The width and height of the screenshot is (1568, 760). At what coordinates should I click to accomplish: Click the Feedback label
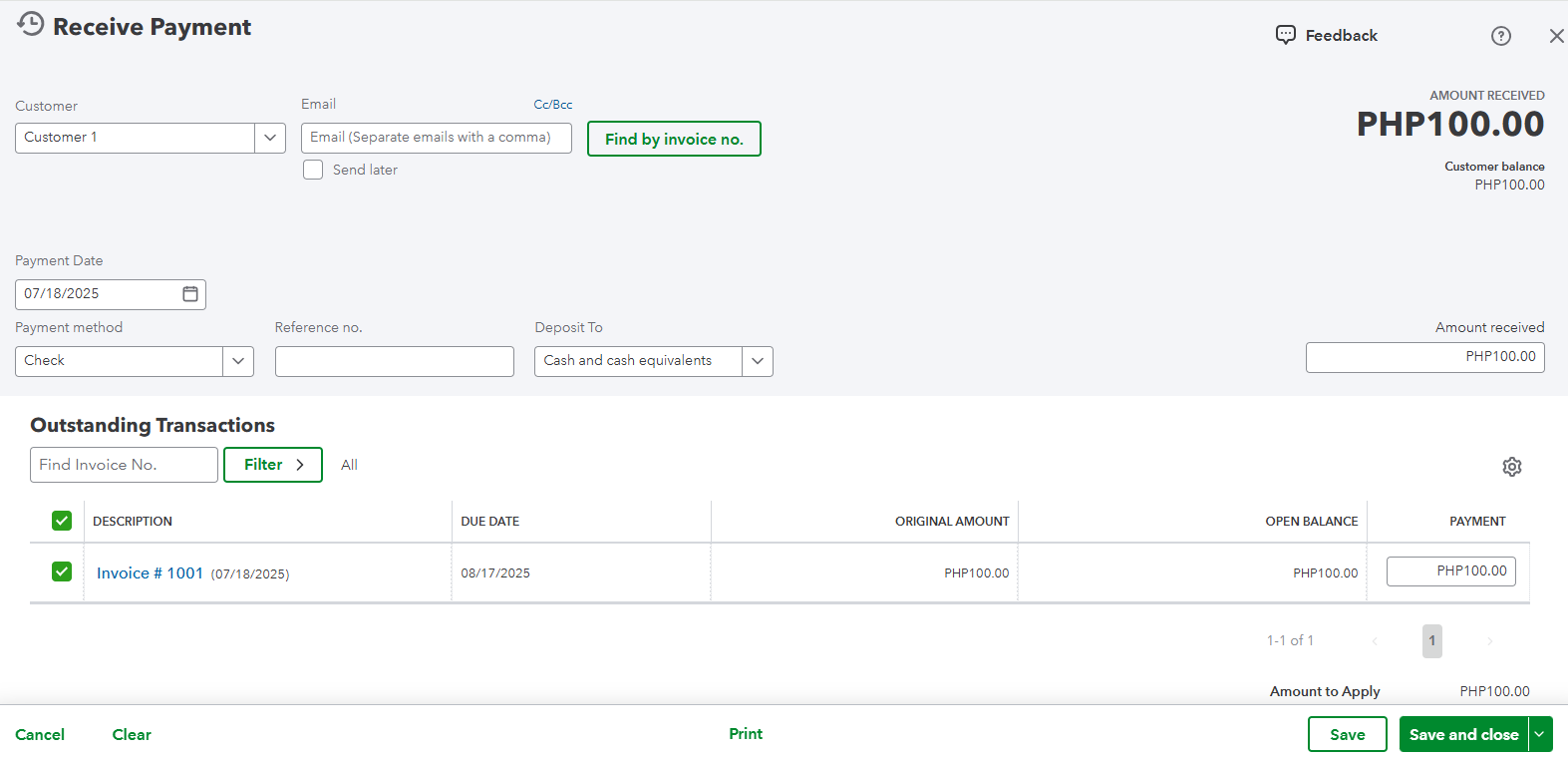1342,35
